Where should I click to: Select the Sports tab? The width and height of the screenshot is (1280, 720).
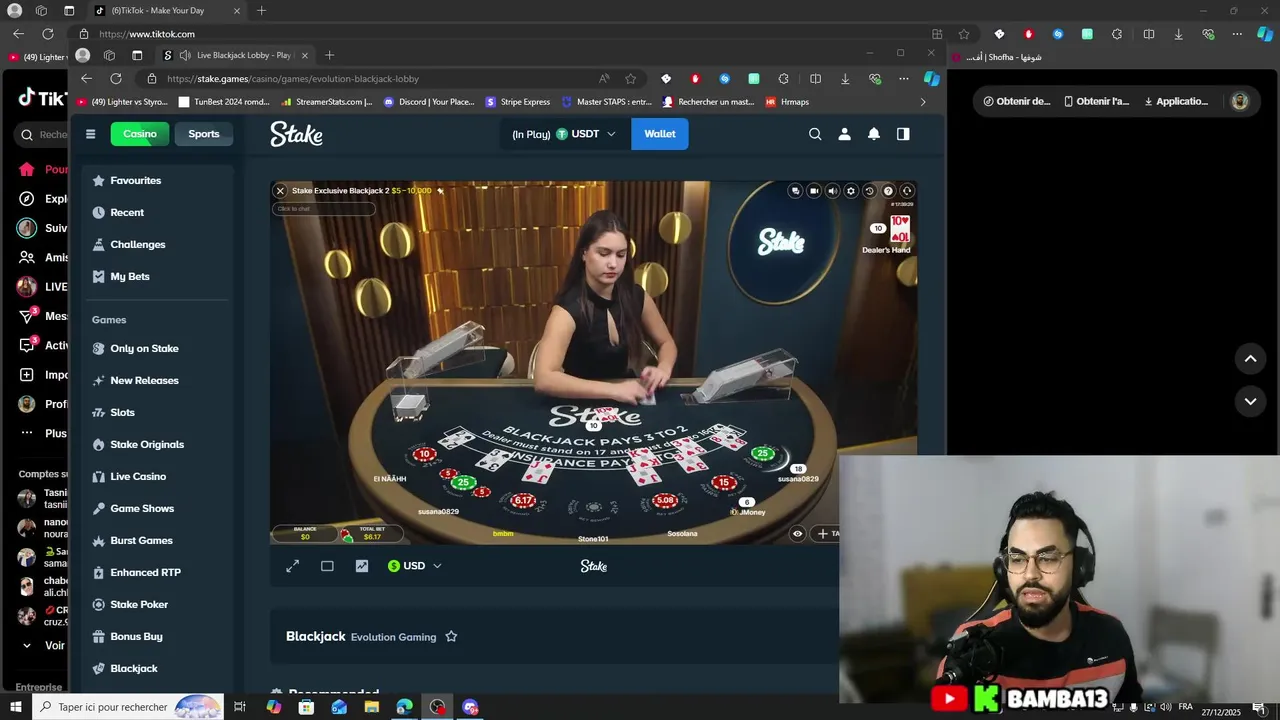point(204,134)
